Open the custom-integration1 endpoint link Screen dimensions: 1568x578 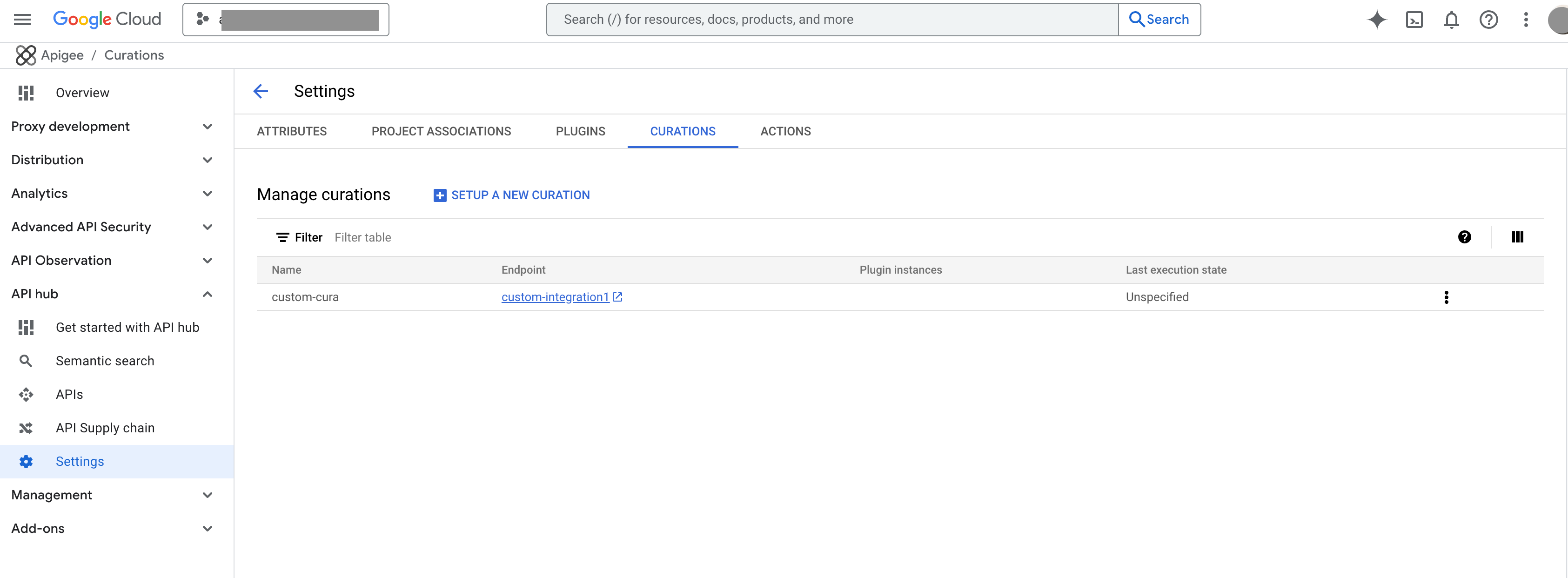[555, 297]
